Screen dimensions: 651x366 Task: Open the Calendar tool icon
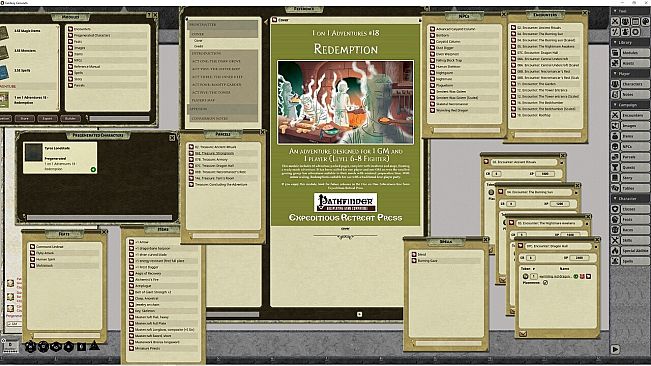click(x=635, y=21)
